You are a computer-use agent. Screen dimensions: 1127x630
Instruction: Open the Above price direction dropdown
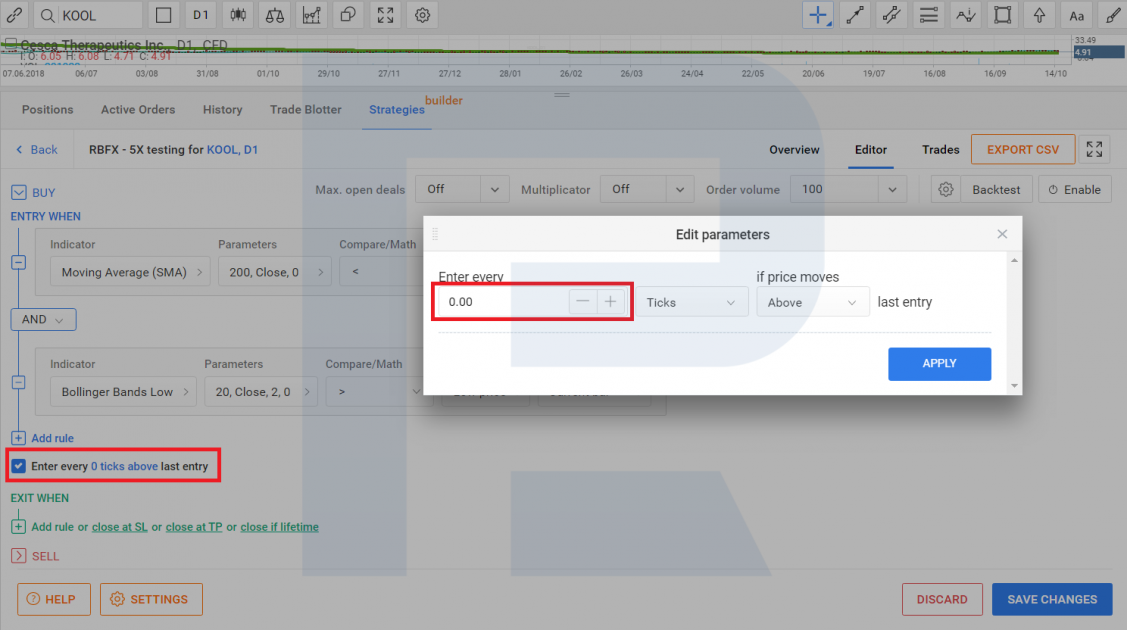(812, 302)
